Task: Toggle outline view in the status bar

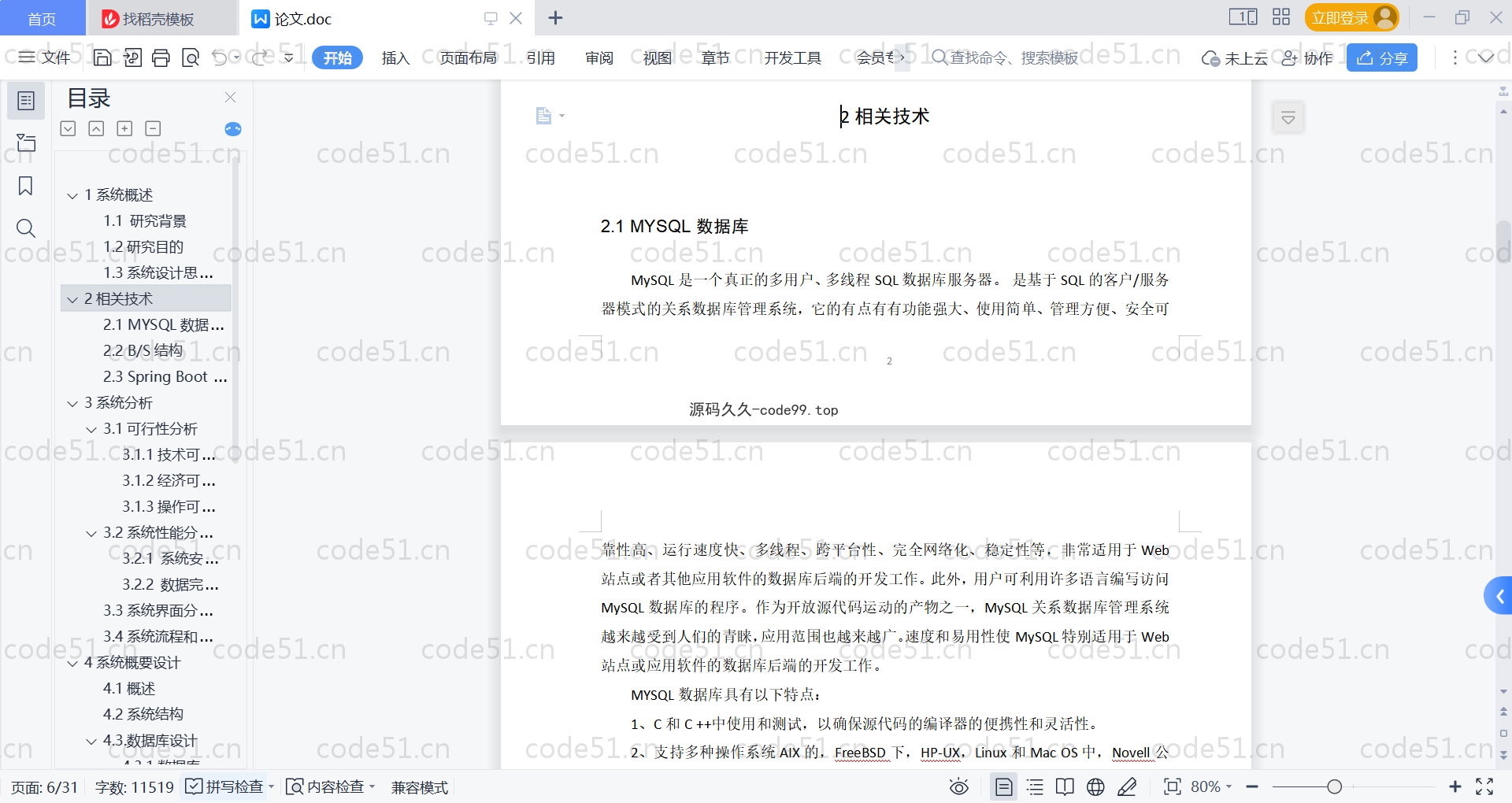Action: coord(1035,787)
